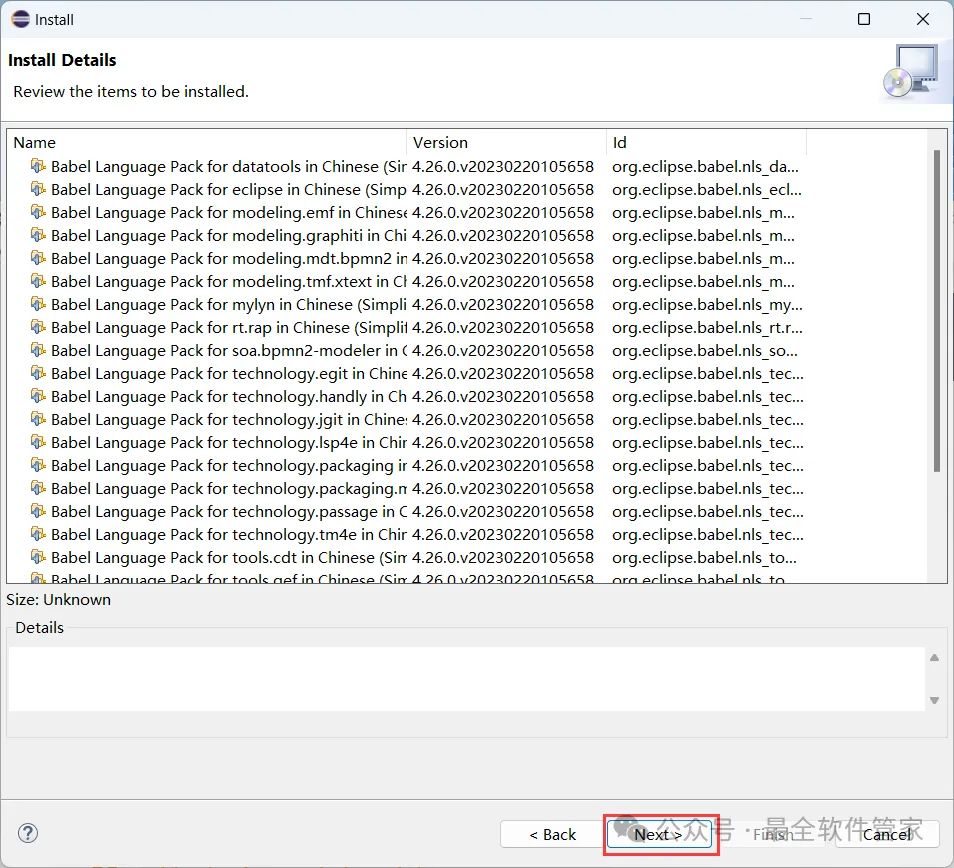
Task: Click icon beside modeling.emf language pack
Action: (38, 212)
